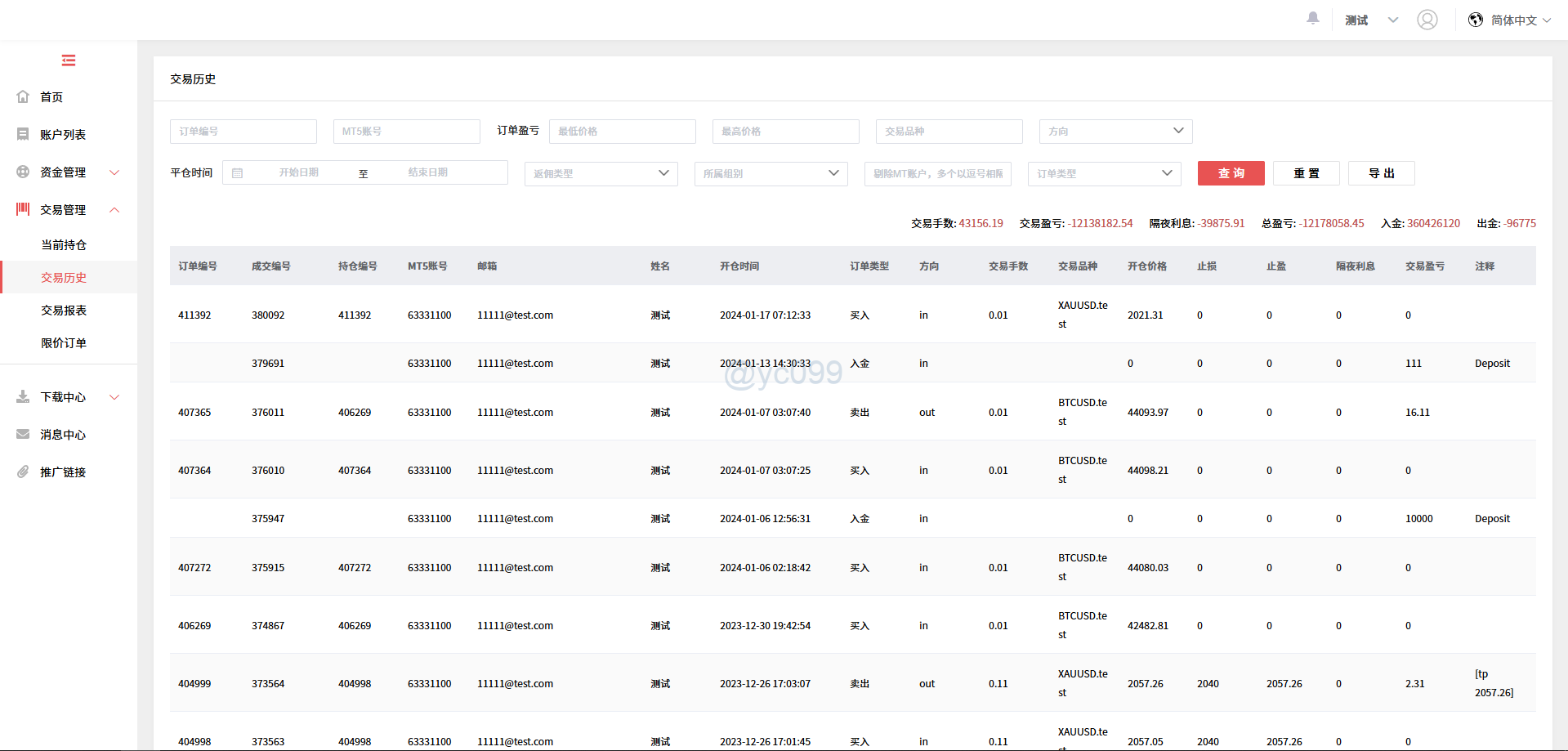Click the 资金管理 globe icon

(x=23, y=172)
